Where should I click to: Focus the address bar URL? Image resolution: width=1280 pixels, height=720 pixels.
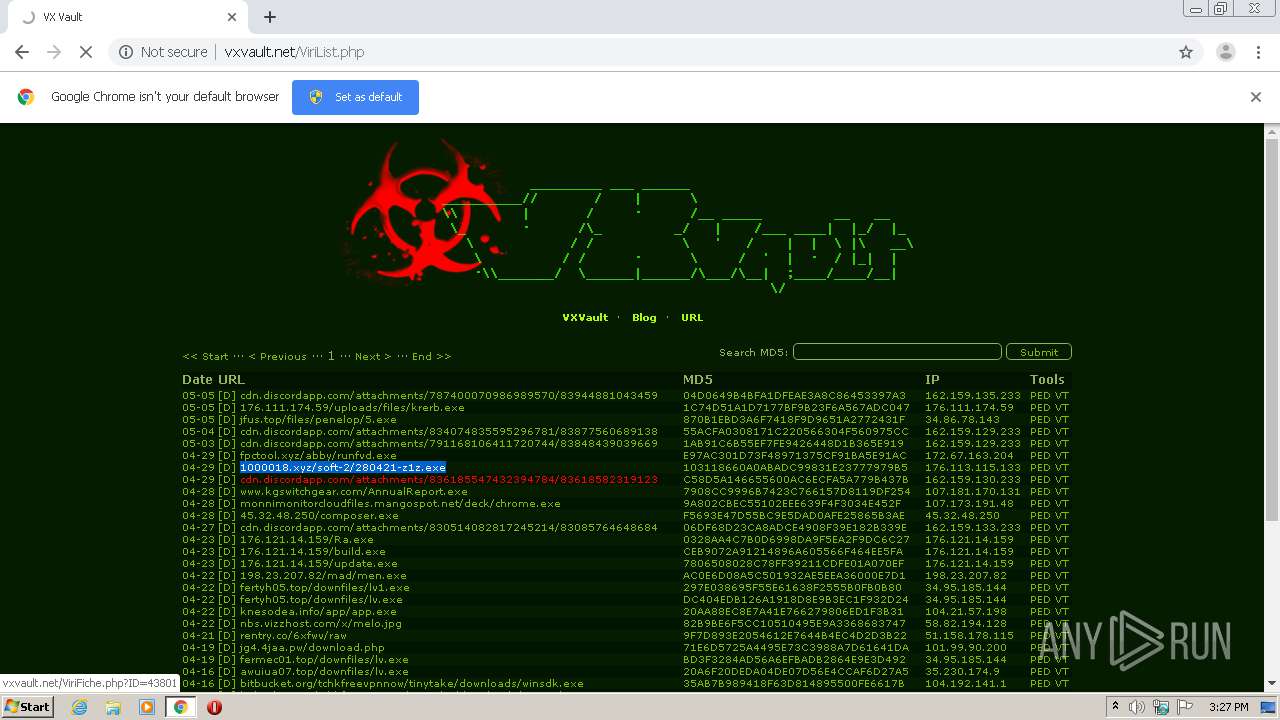click(x=294, y=52)
